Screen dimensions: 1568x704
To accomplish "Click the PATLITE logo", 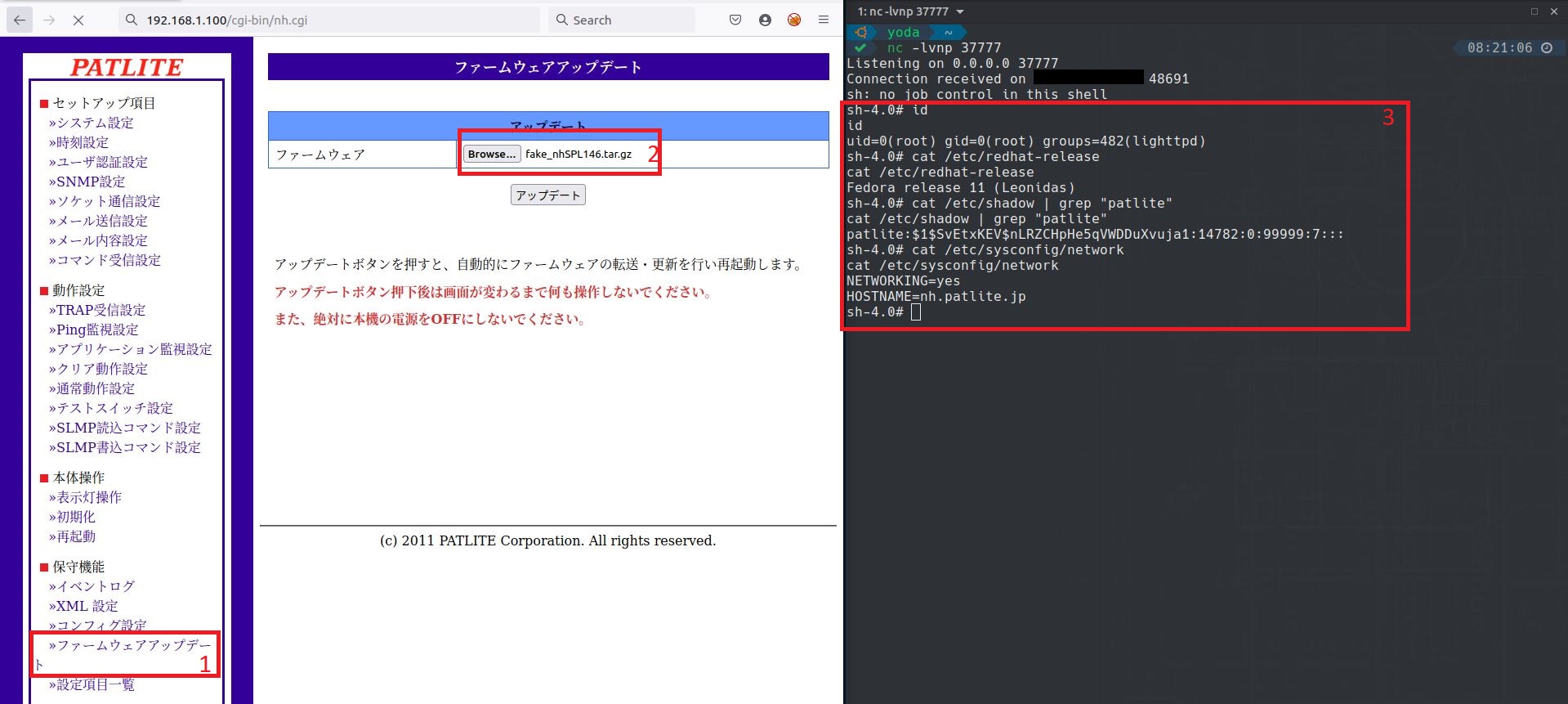I will click(x=127, y=67).
